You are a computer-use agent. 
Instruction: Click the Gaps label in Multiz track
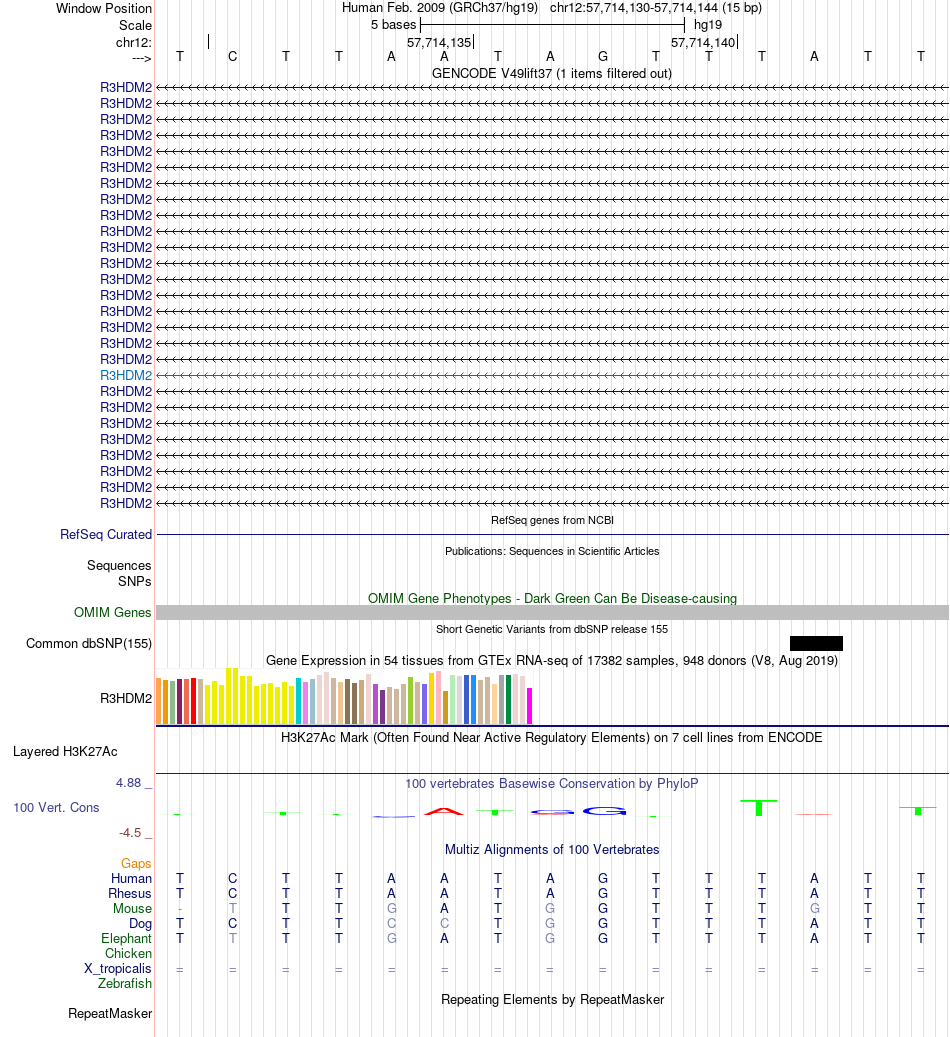pos(136,863)
